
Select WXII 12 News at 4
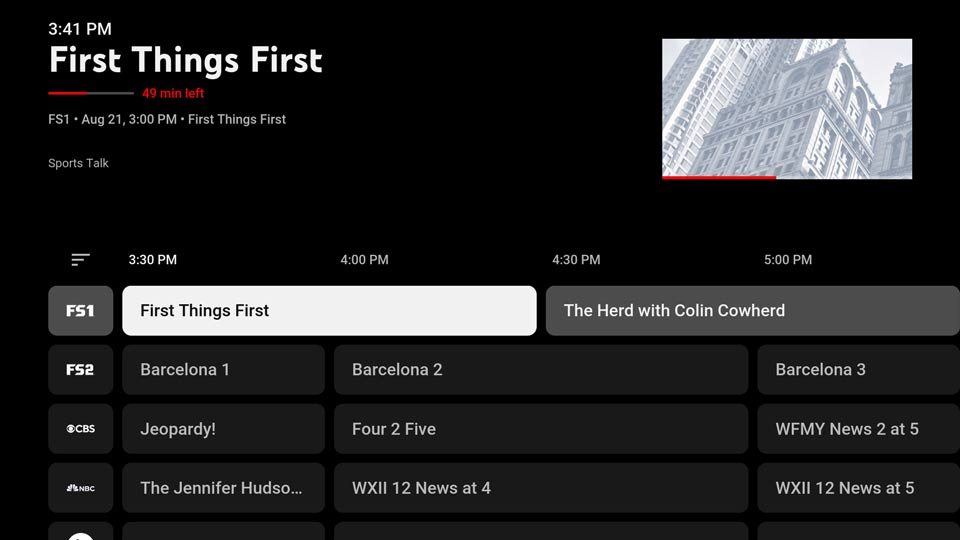pos(540,488)
